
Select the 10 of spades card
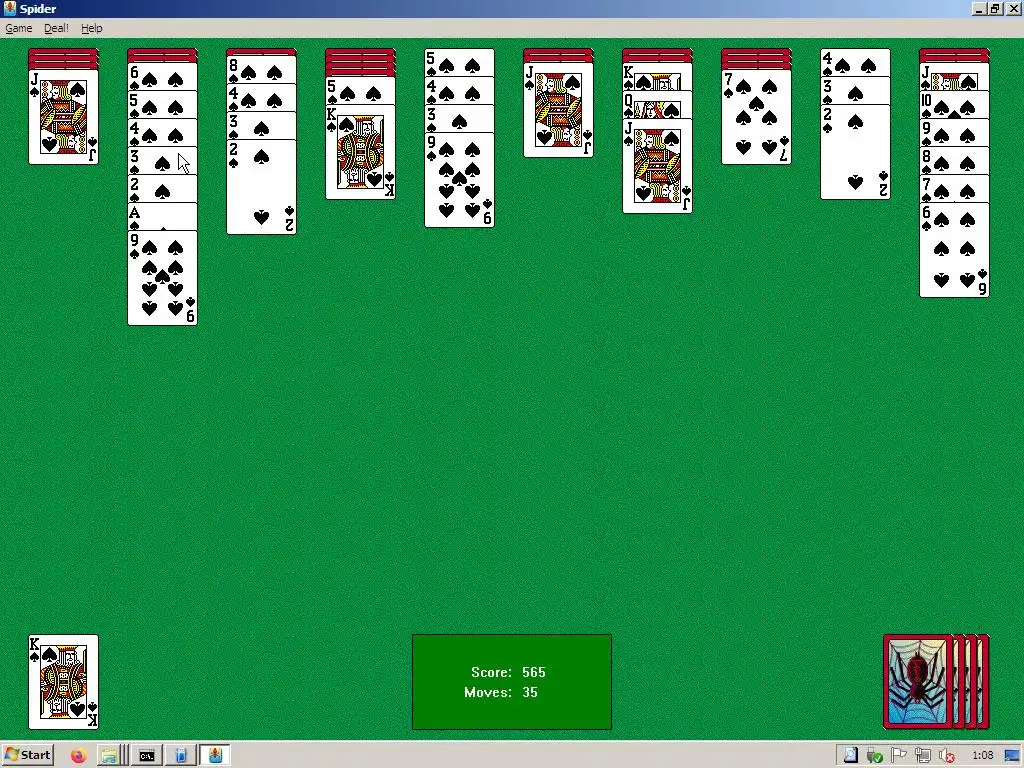(954, 104)
